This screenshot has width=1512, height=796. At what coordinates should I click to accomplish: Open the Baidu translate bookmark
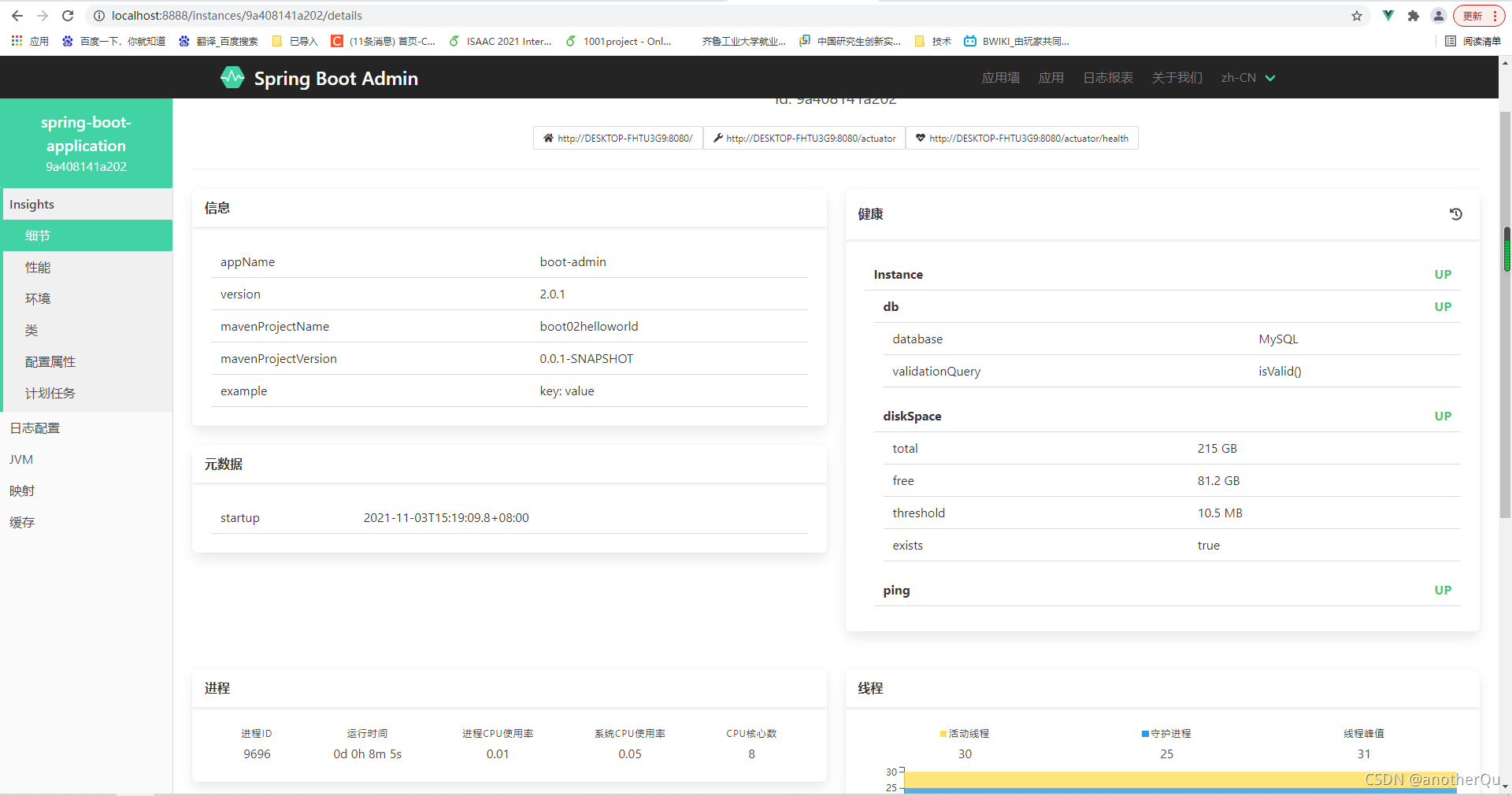coord(218,41)
